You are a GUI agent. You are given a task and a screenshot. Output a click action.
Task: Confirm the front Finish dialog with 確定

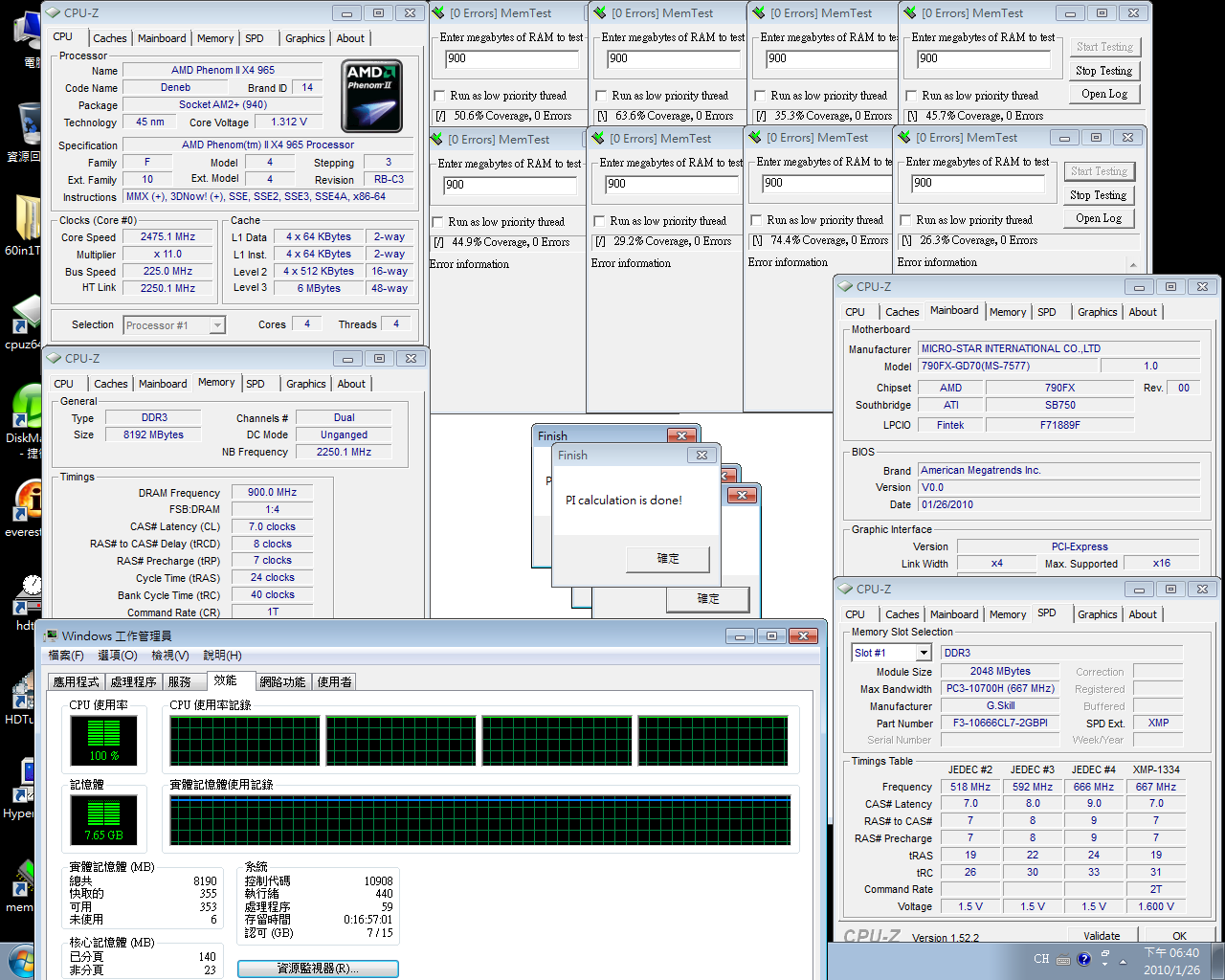tap(668, 559)
